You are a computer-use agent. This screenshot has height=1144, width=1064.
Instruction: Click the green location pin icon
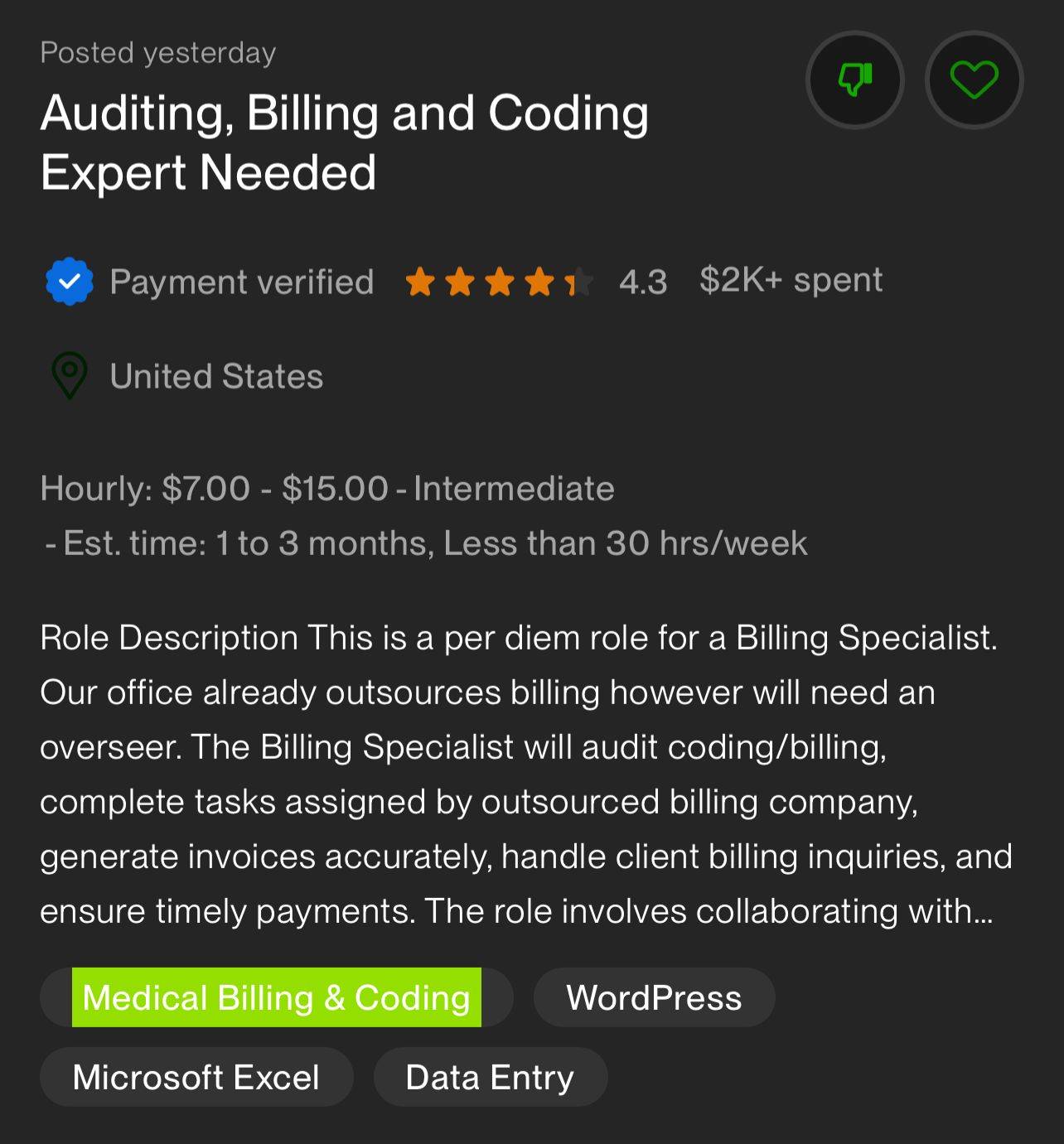click(x=70, y=376)
